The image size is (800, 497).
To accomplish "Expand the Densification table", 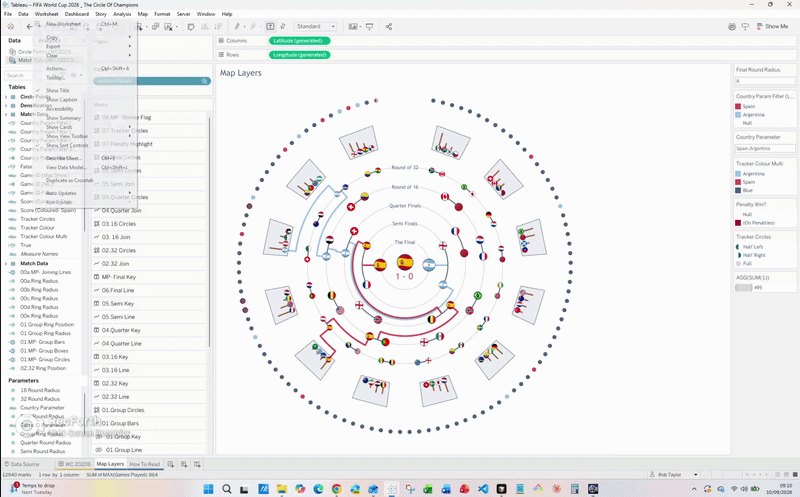I will click(6, 105).
